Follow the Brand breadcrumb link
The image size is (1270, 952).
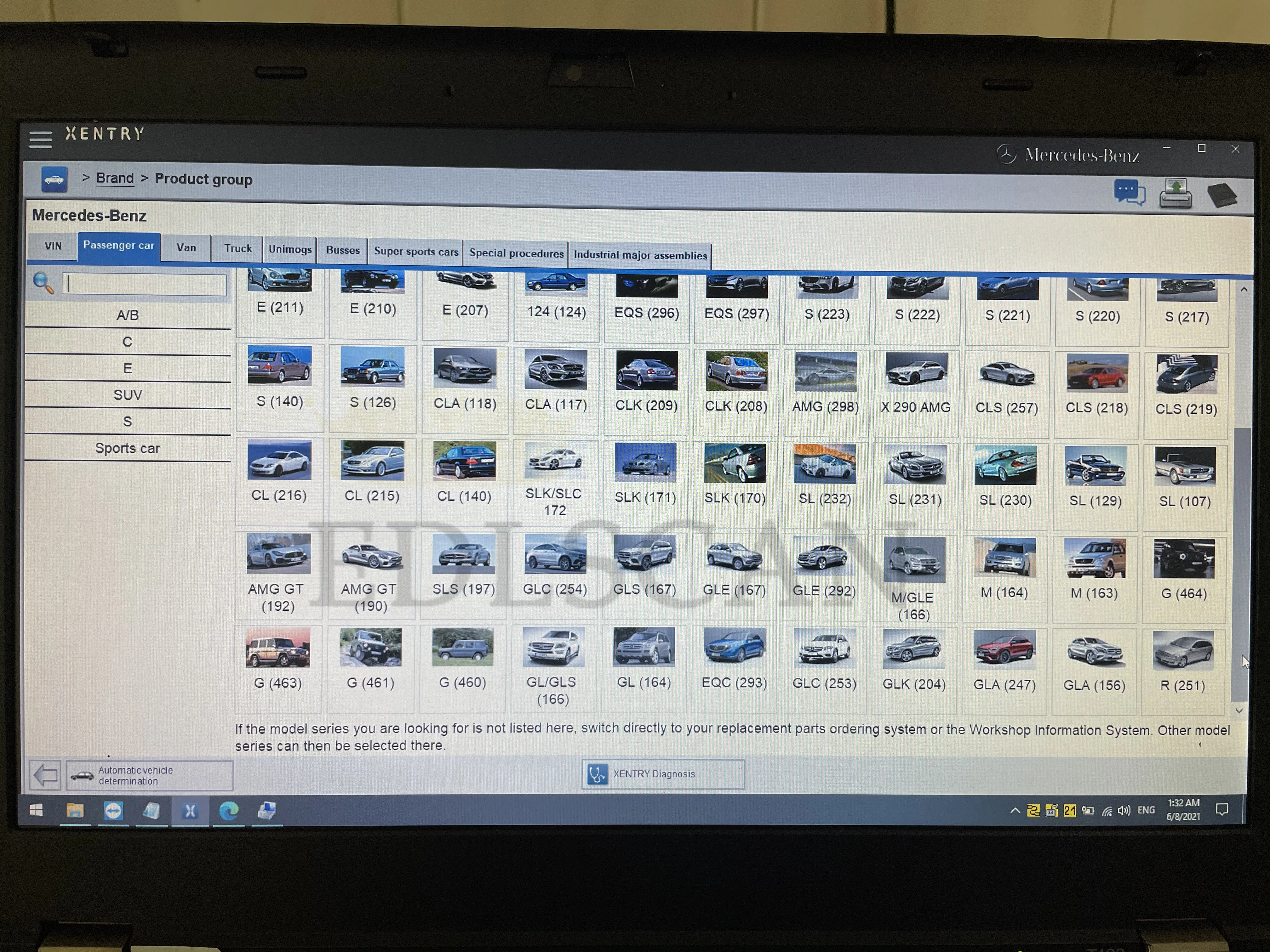(115, 178)
